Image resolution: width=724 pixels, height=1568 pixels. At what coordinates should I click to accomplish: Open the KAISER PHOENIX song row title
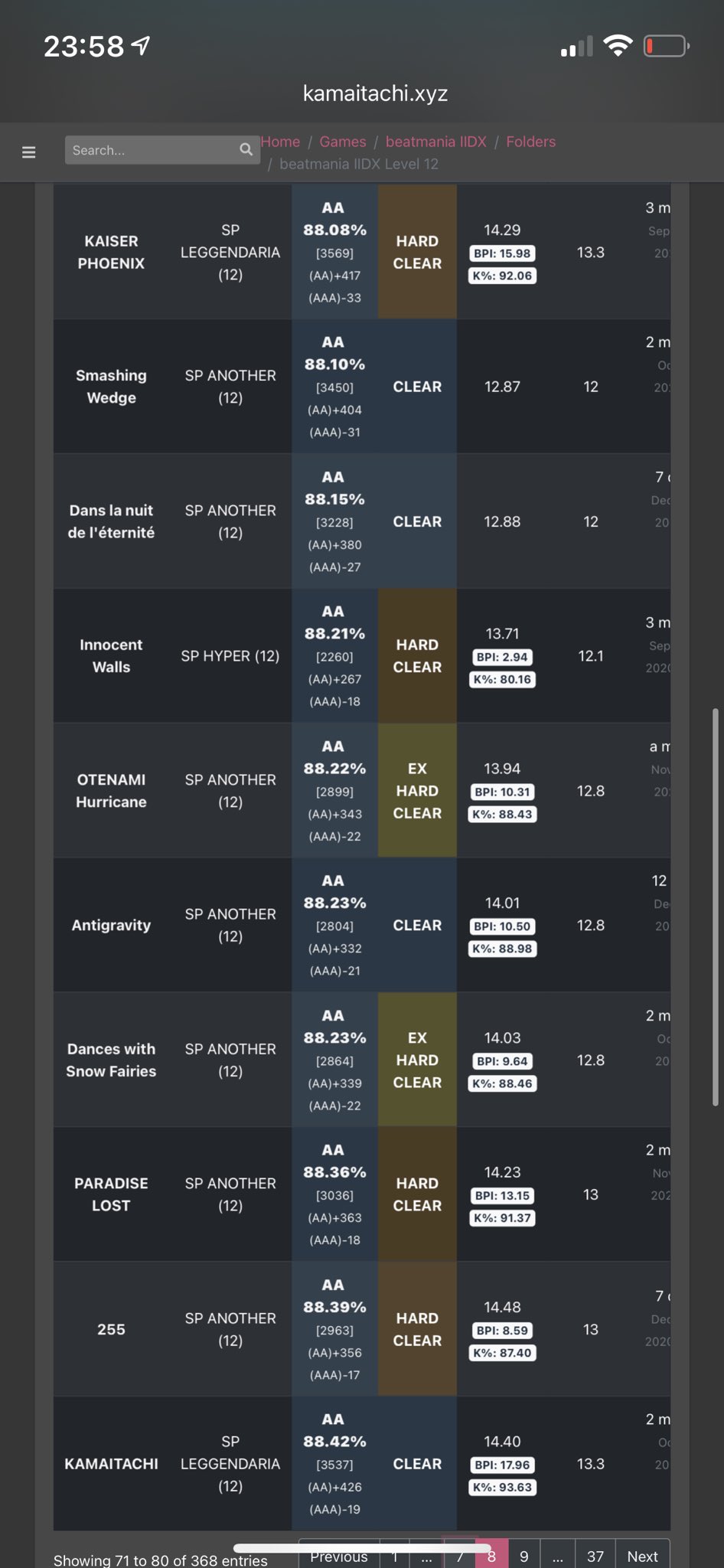[x=111, y=252]
